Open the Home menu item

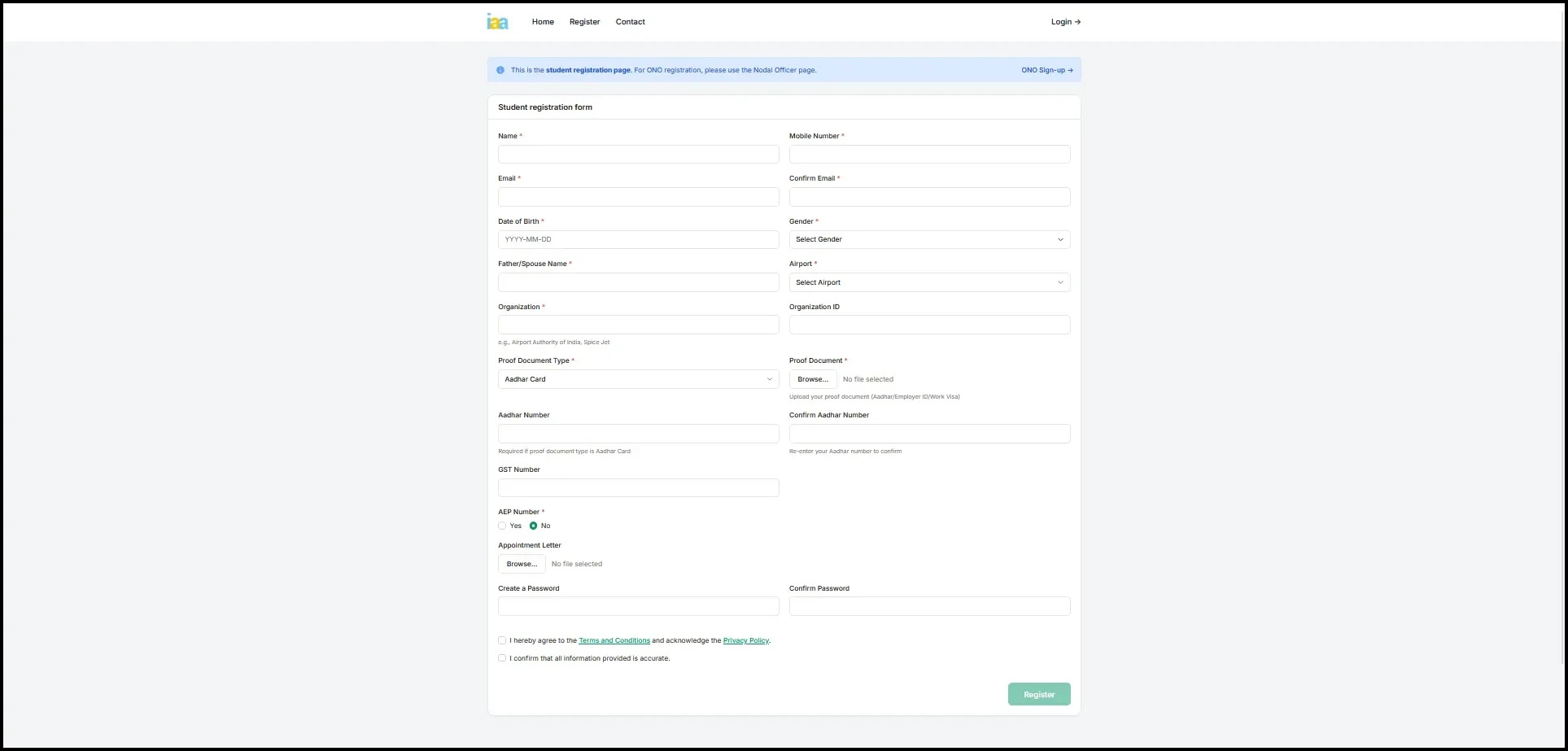(543, 22)
